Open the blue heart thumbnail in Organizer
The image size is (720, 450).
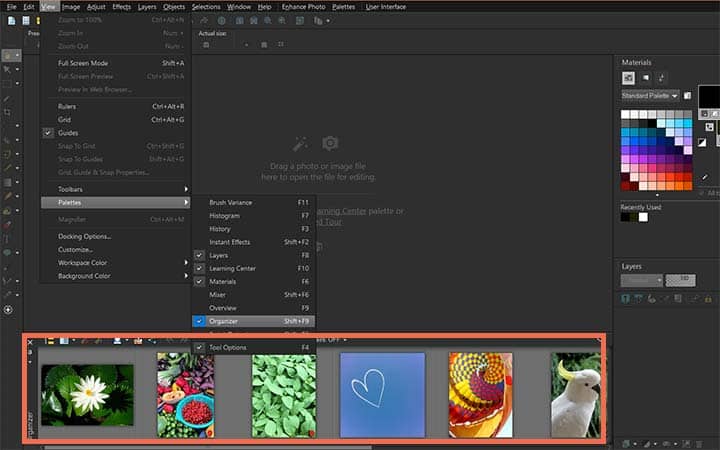(x=382, y=395)
